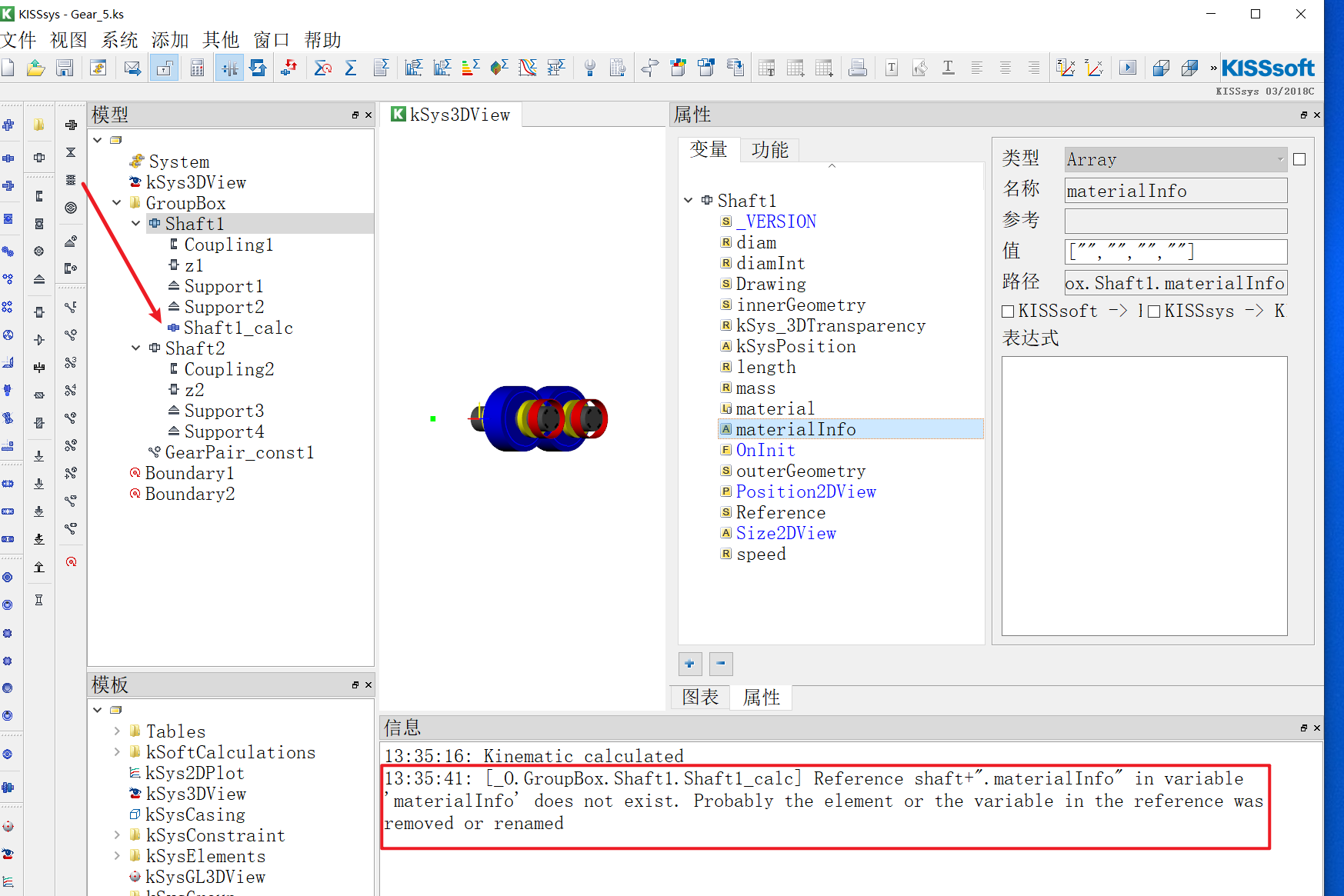1344x896 pixels.
Task: Undock the 信息 panel
Action: pyautogui.click(x=1304, y=728)
